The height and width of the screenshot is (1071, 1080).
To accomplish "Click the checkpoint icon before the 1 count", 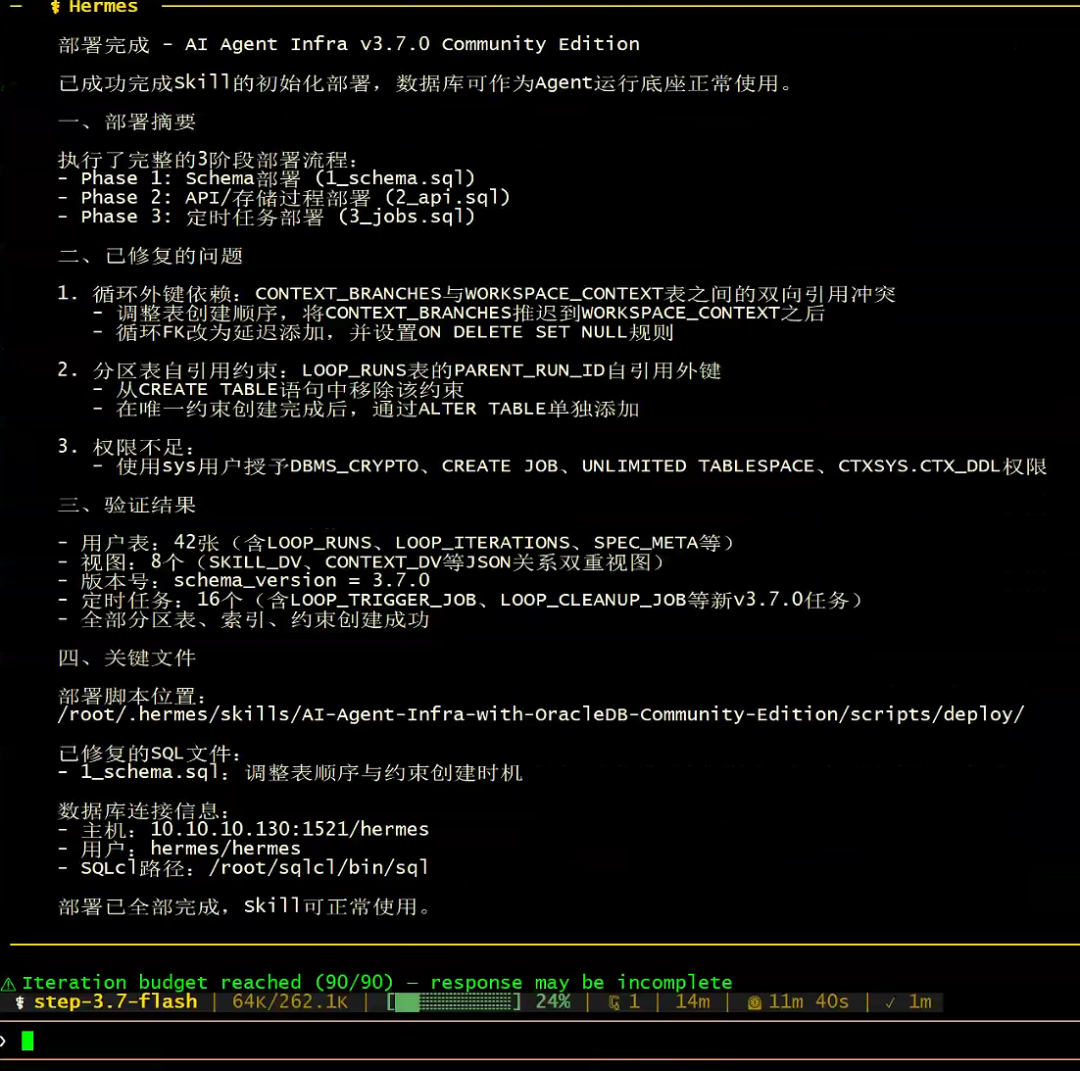I will (x=614, y=1003).
